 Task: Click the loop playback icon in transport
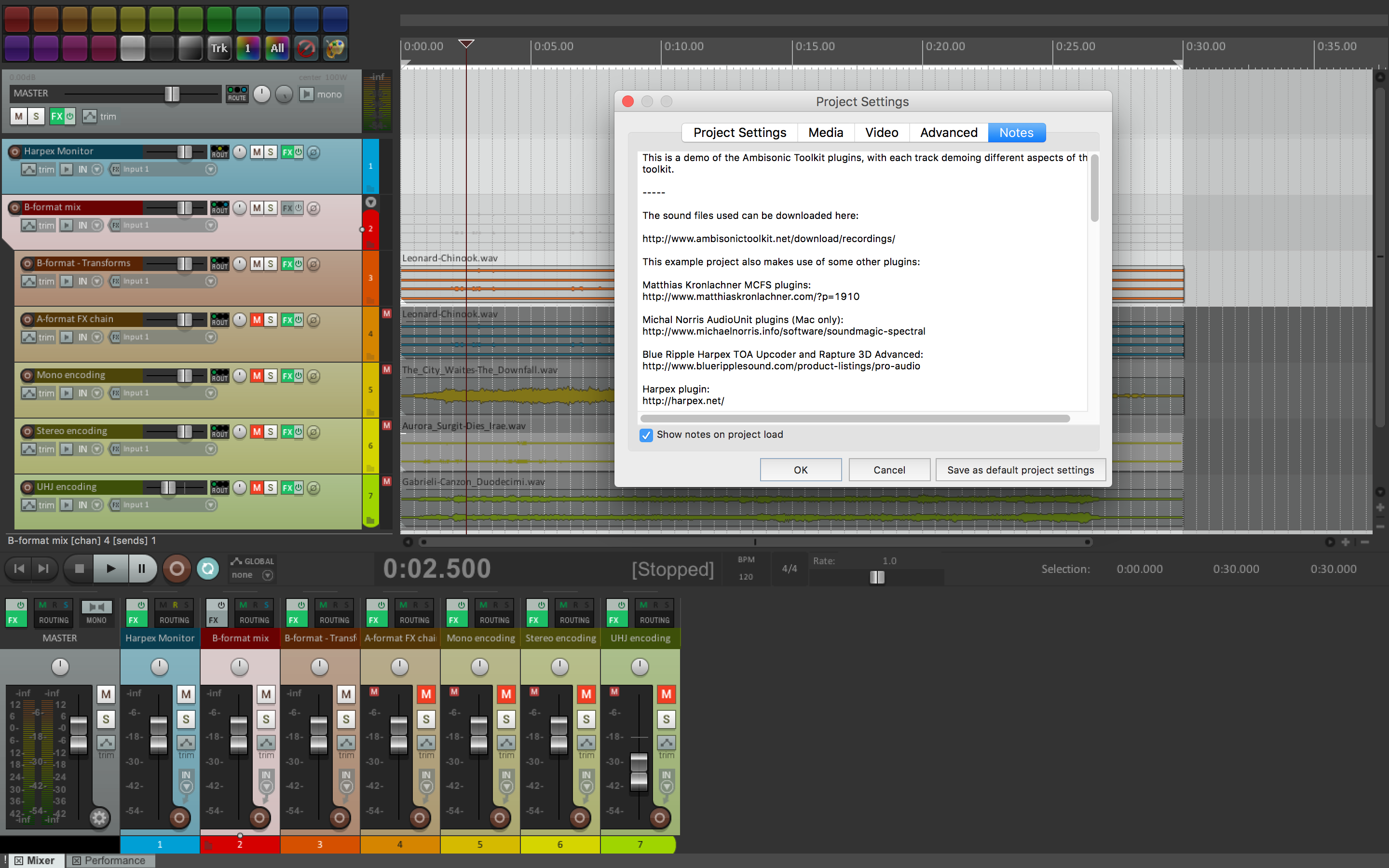tap(207, 569)
